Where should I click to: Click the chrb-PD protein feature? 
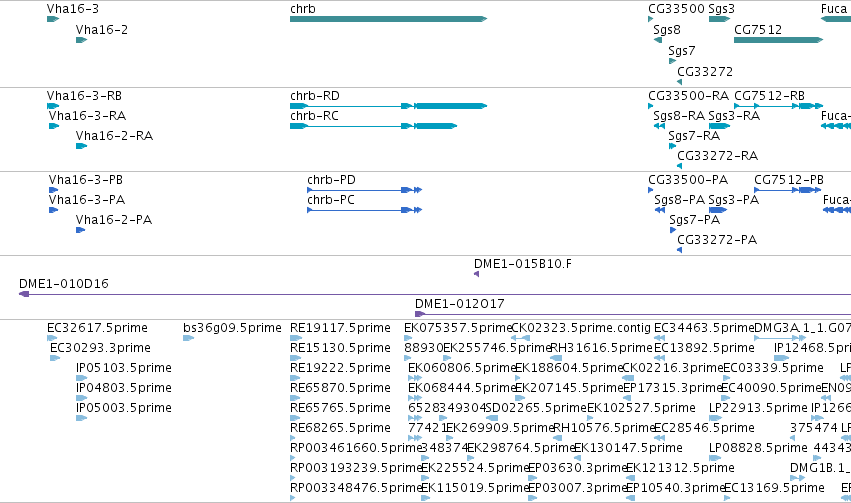point(365,190)
